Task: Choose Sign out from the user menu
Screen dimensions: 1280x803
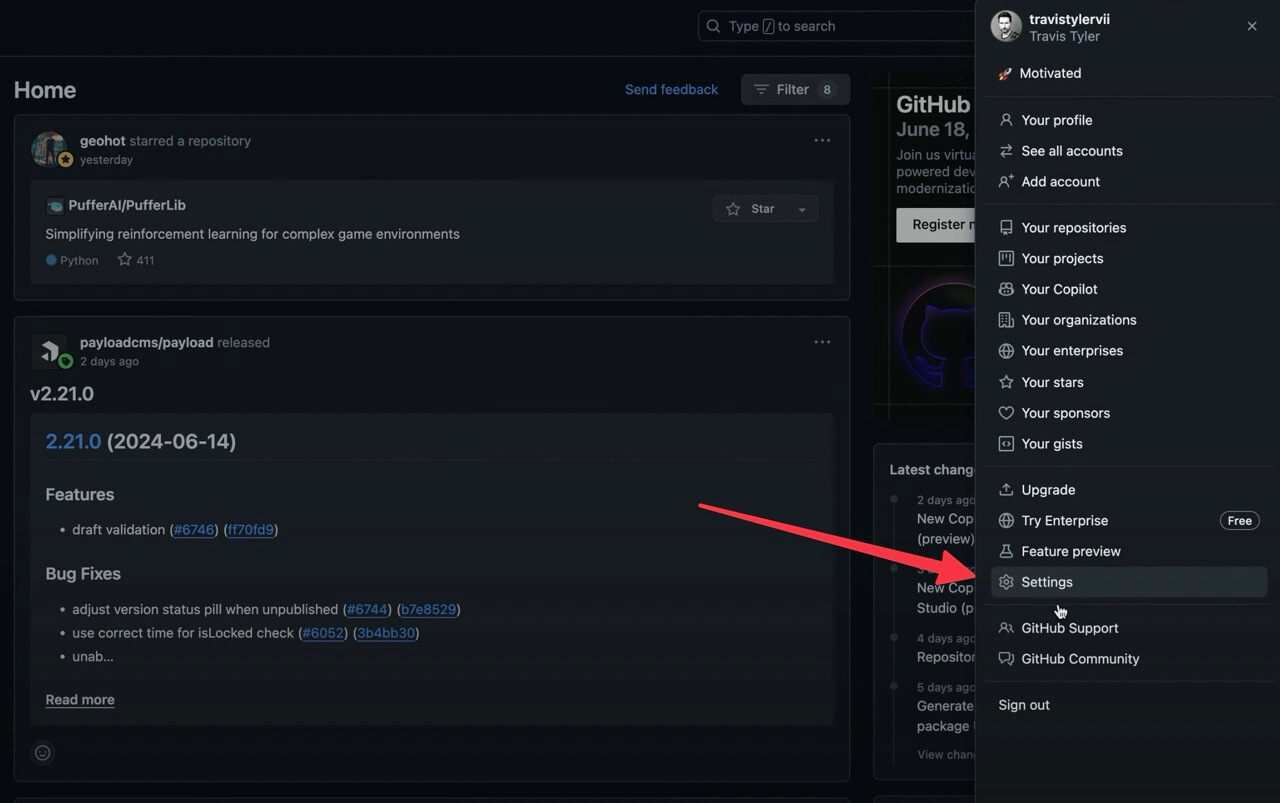Action: point(1024,705)
